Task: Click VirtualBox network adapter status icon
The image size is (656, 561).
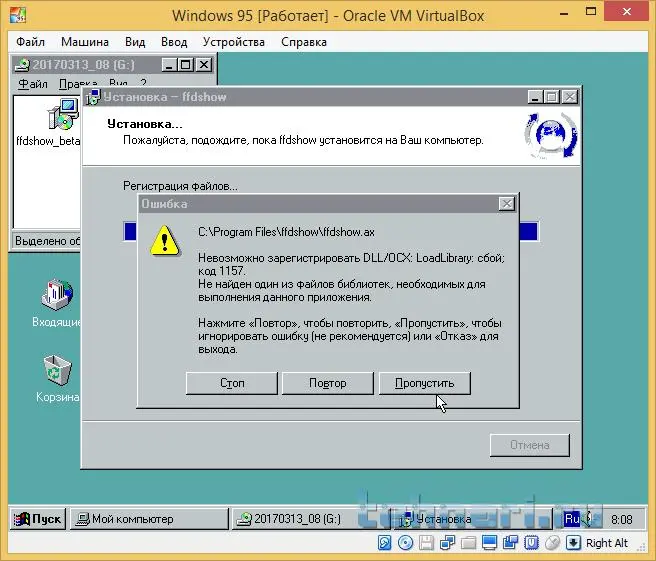Action: coord(447,543)
